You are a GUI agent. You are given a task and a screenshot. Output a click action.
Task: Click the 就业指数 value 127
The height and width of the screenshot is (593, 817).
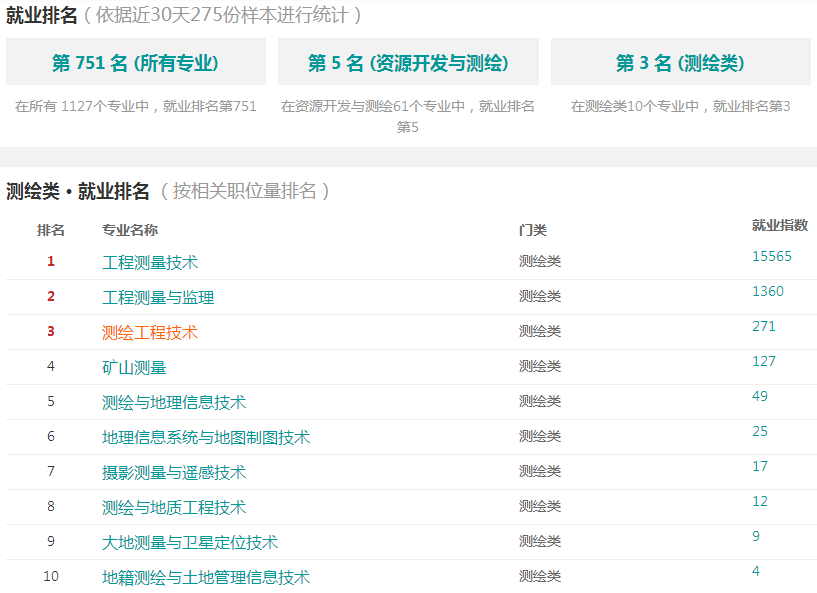tap(764, 361)
